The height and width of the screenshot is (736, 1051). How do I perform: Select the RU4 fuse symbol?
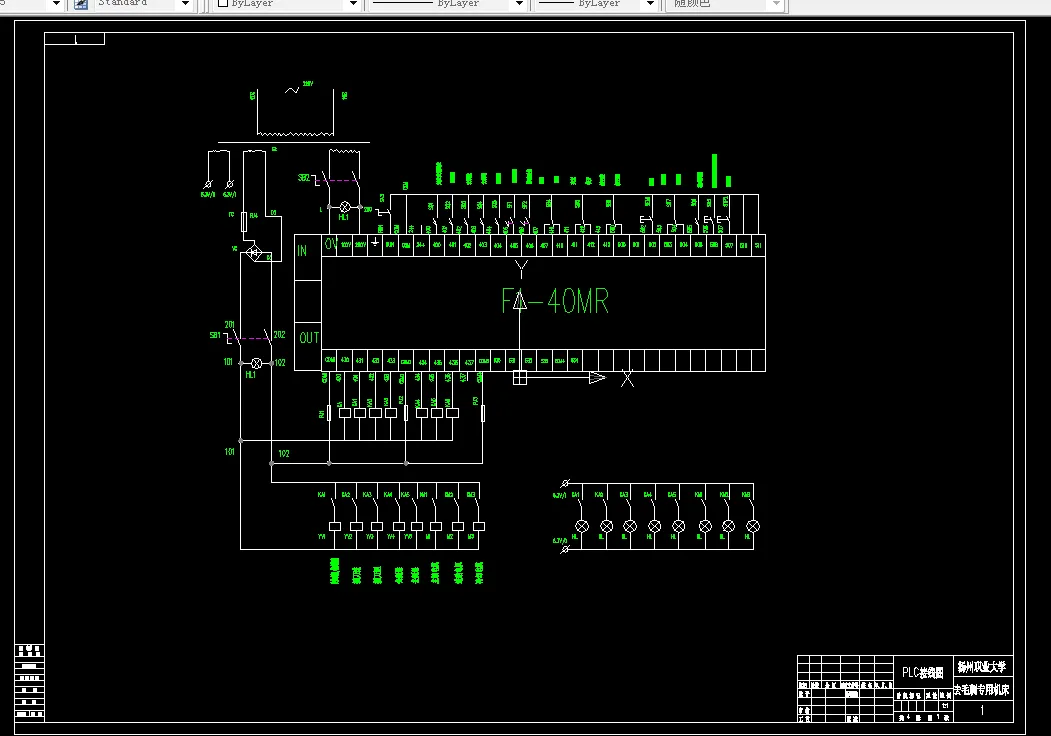tap(244, 222)
